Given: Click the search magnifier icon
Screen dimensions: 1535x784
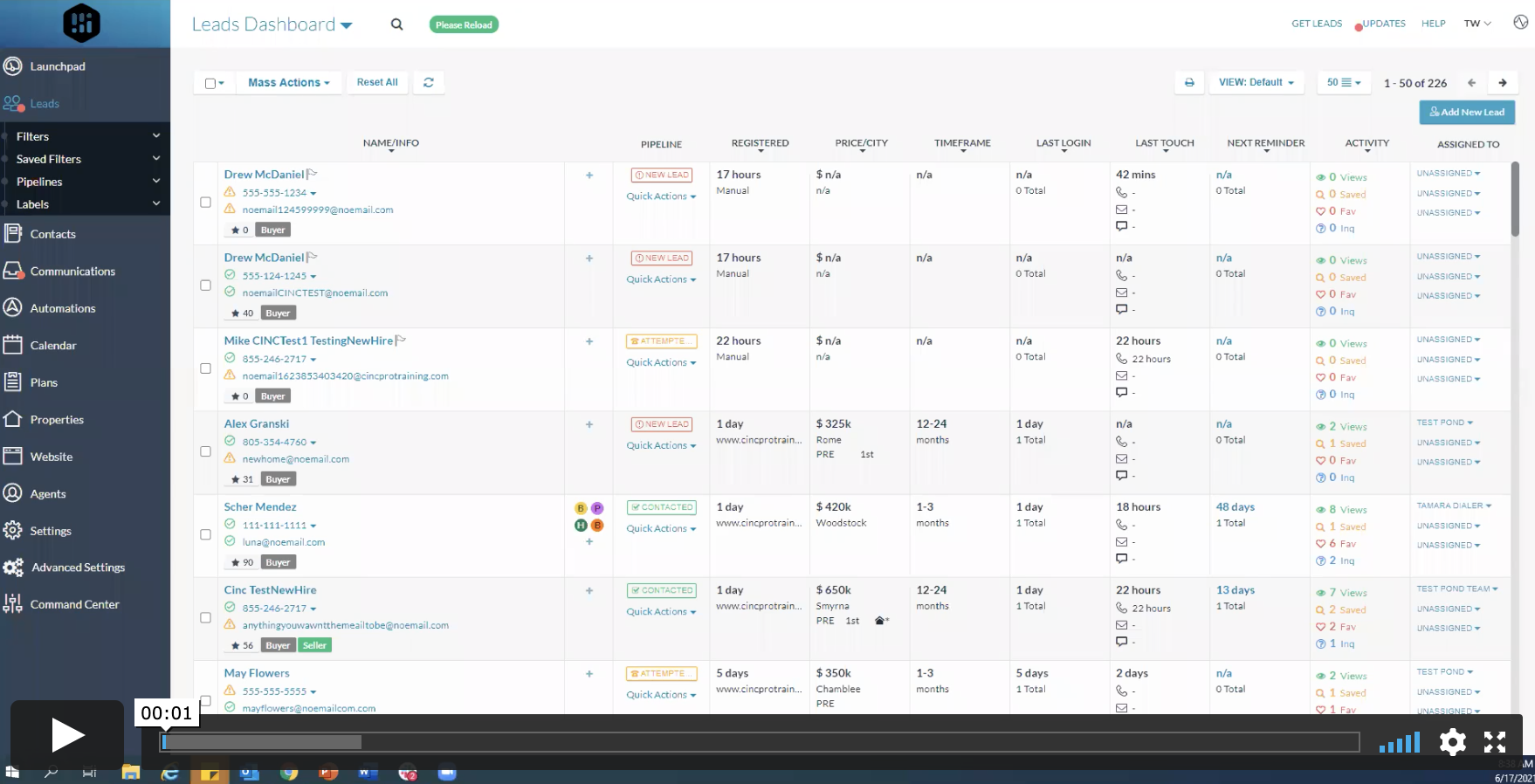Looking at the screenshot, I should (x=396, y=24).
